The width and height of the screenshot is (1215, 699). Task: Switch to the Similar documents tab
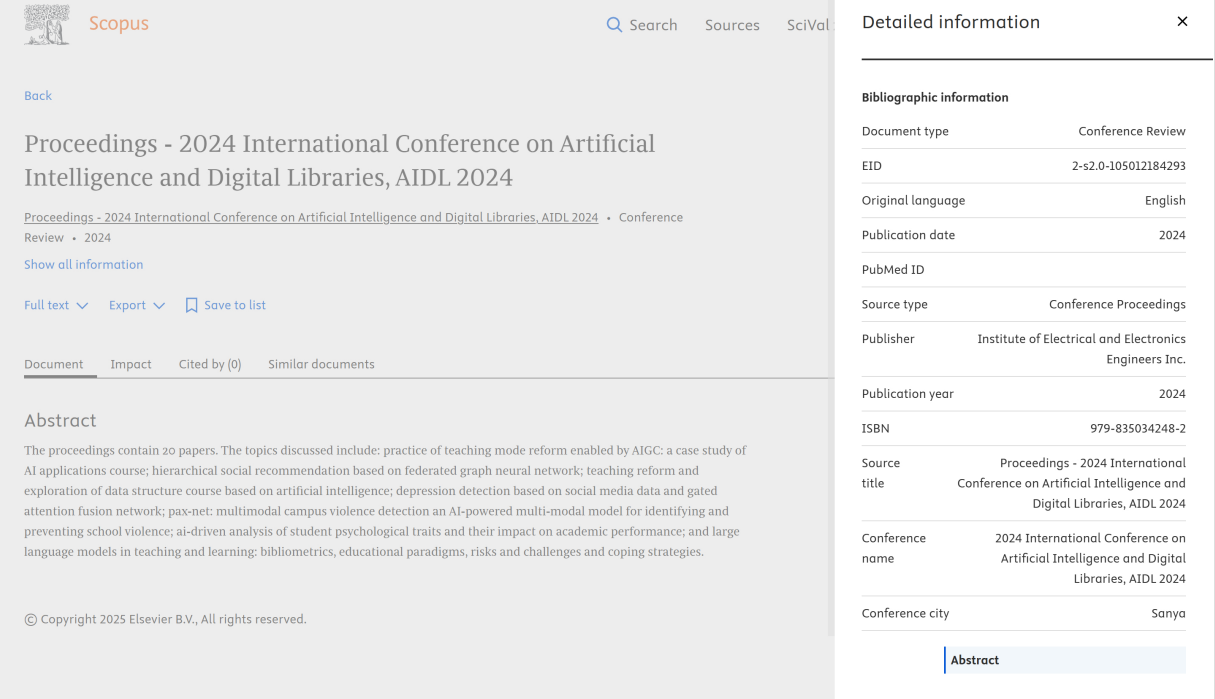point(321,364)
